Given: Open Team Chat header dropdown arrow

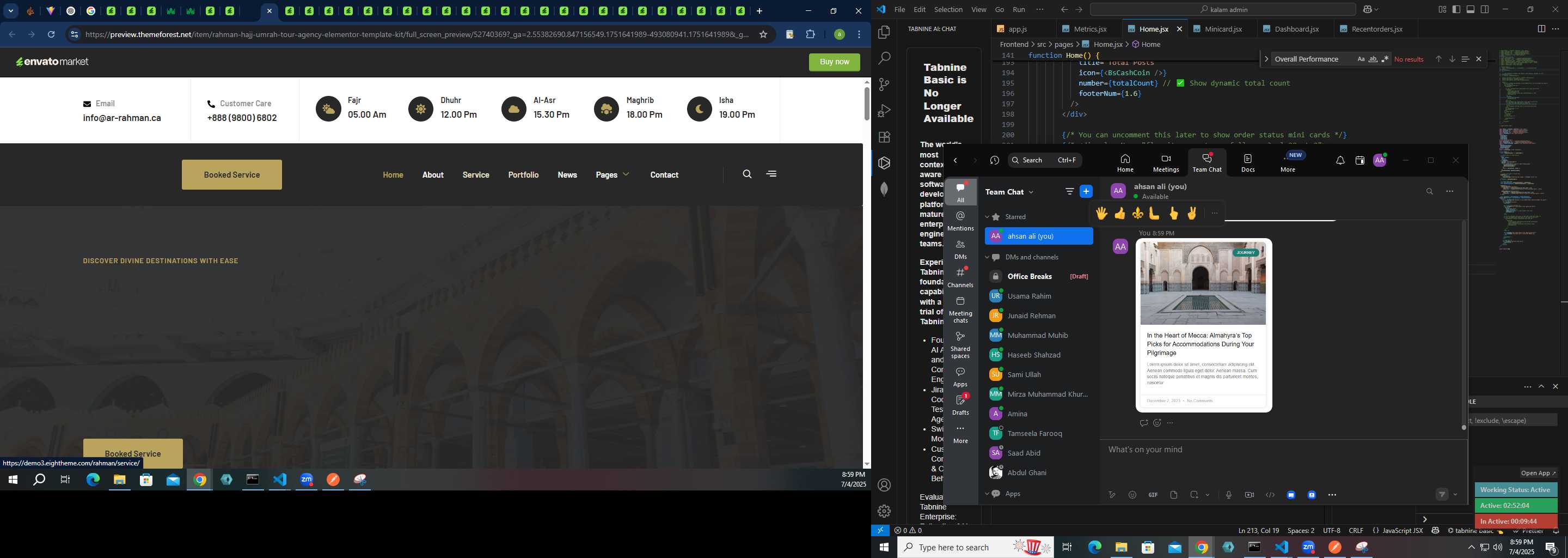Looking at the screenshot, I should [x=1031, y=192].
